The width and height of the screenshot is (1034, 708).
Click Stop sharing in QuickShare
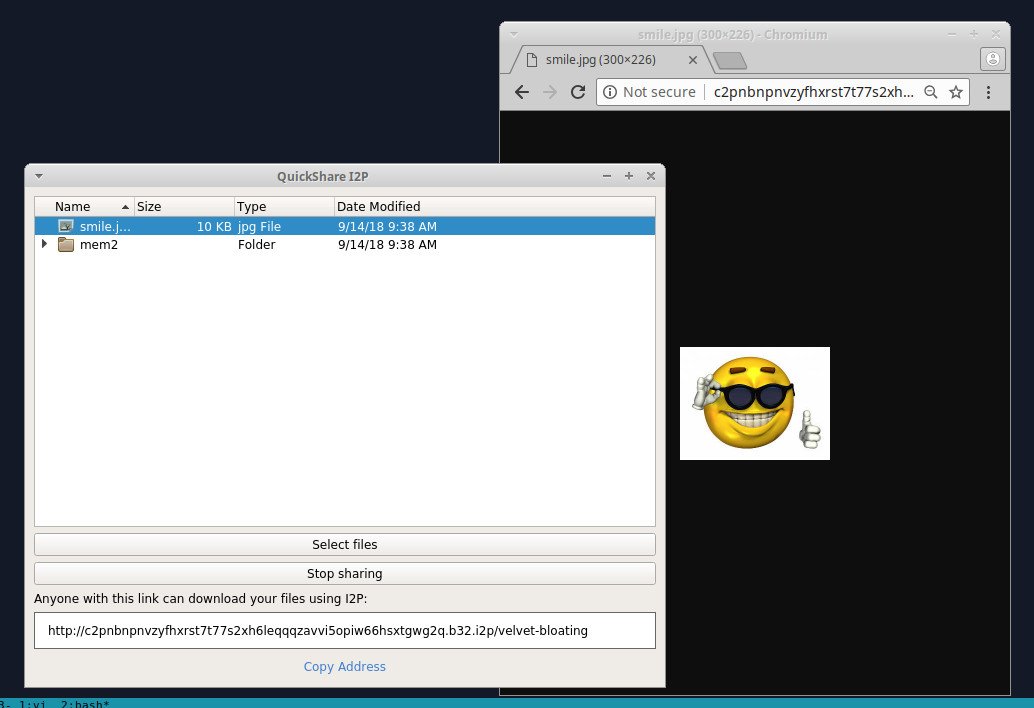click(x=344, y=573)
